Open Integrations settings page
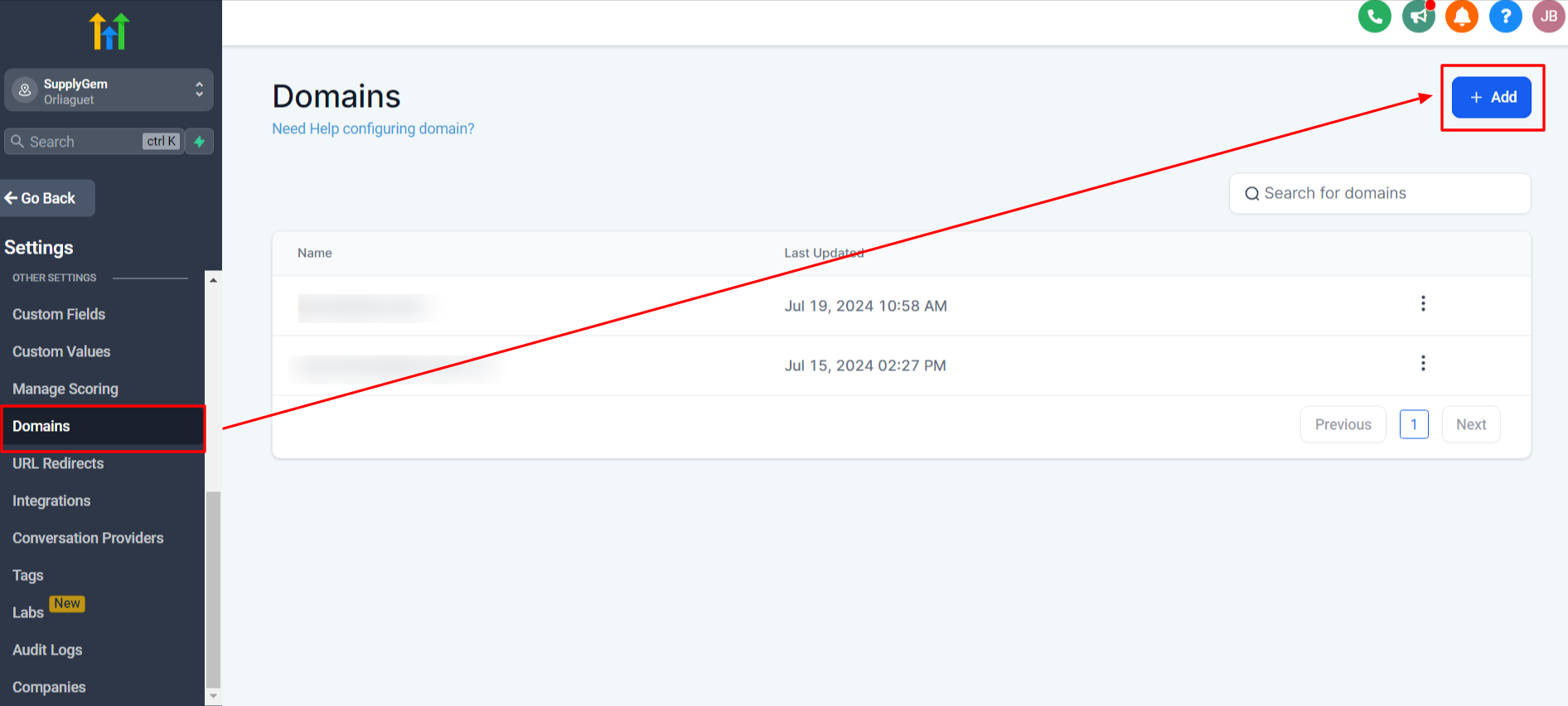This screenshot has height=706, width=1568. tap(51, 501)
